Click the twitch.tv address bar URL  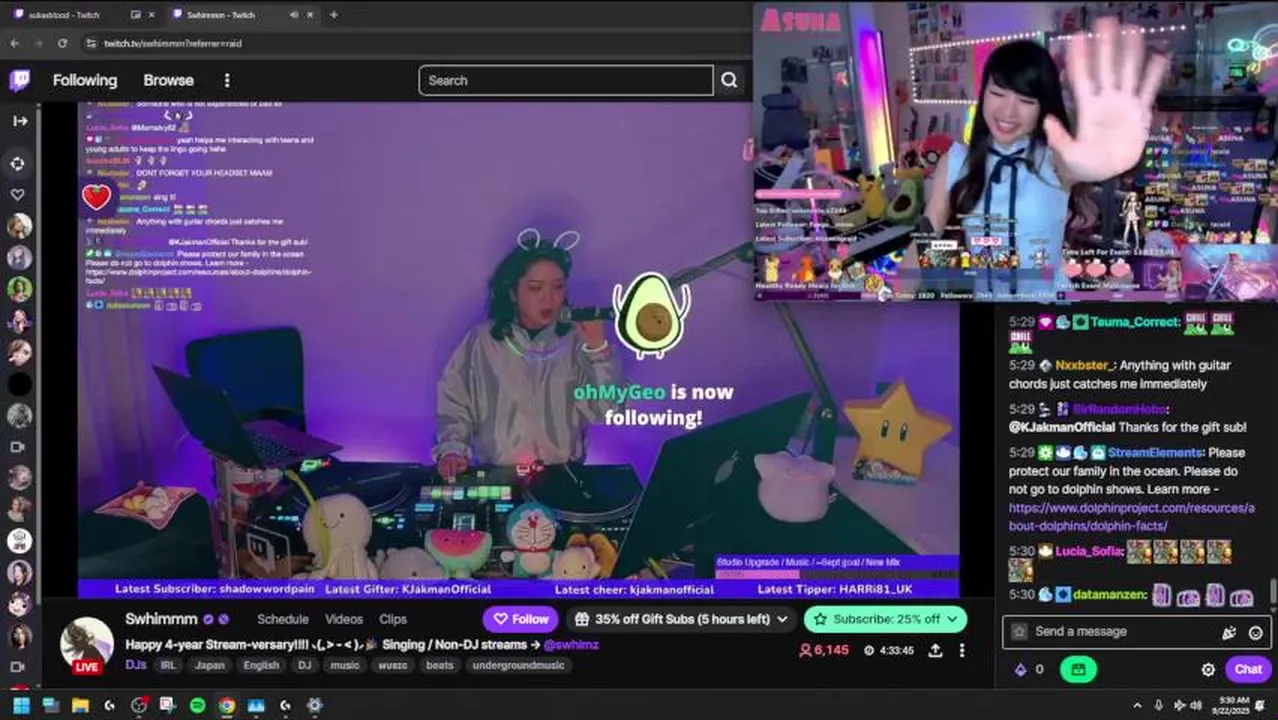coord(173,44)
